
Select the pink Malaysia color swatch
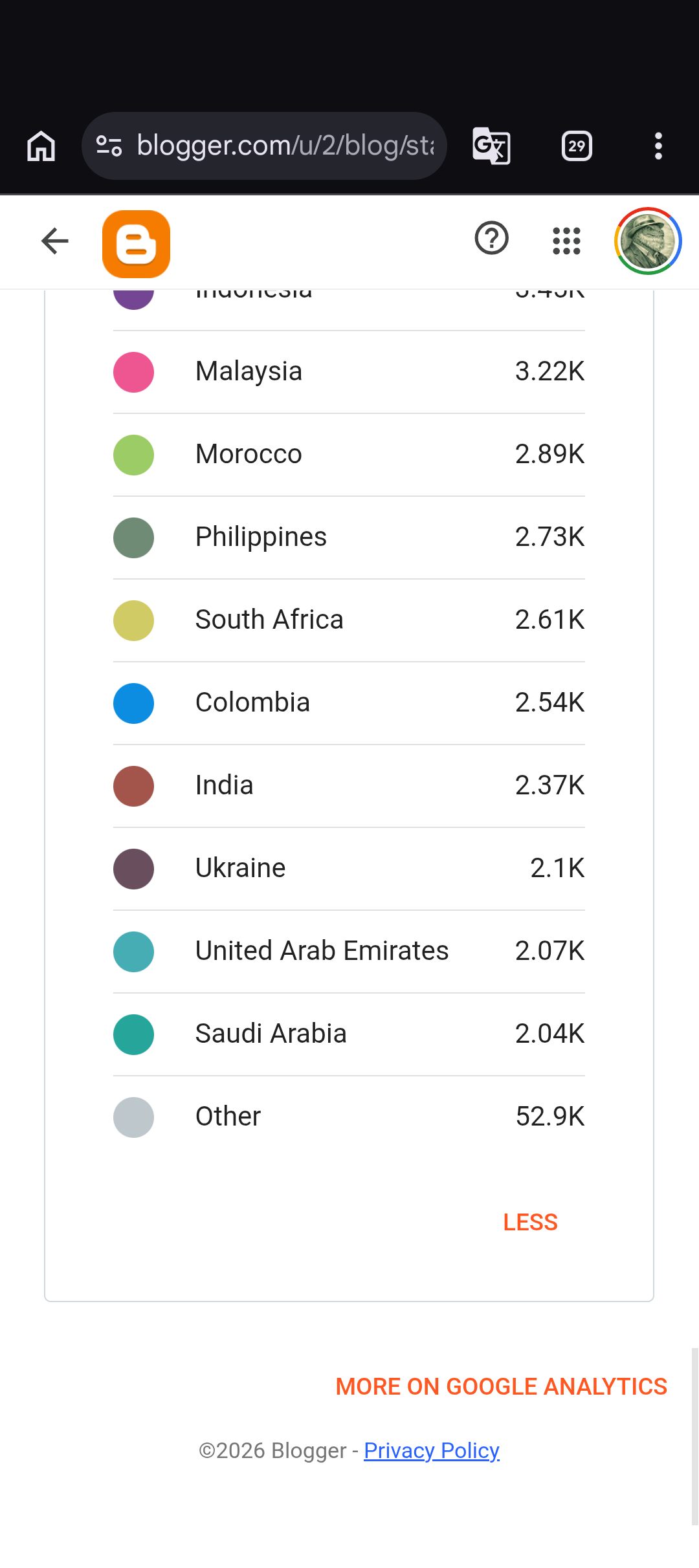click(133, 372)
